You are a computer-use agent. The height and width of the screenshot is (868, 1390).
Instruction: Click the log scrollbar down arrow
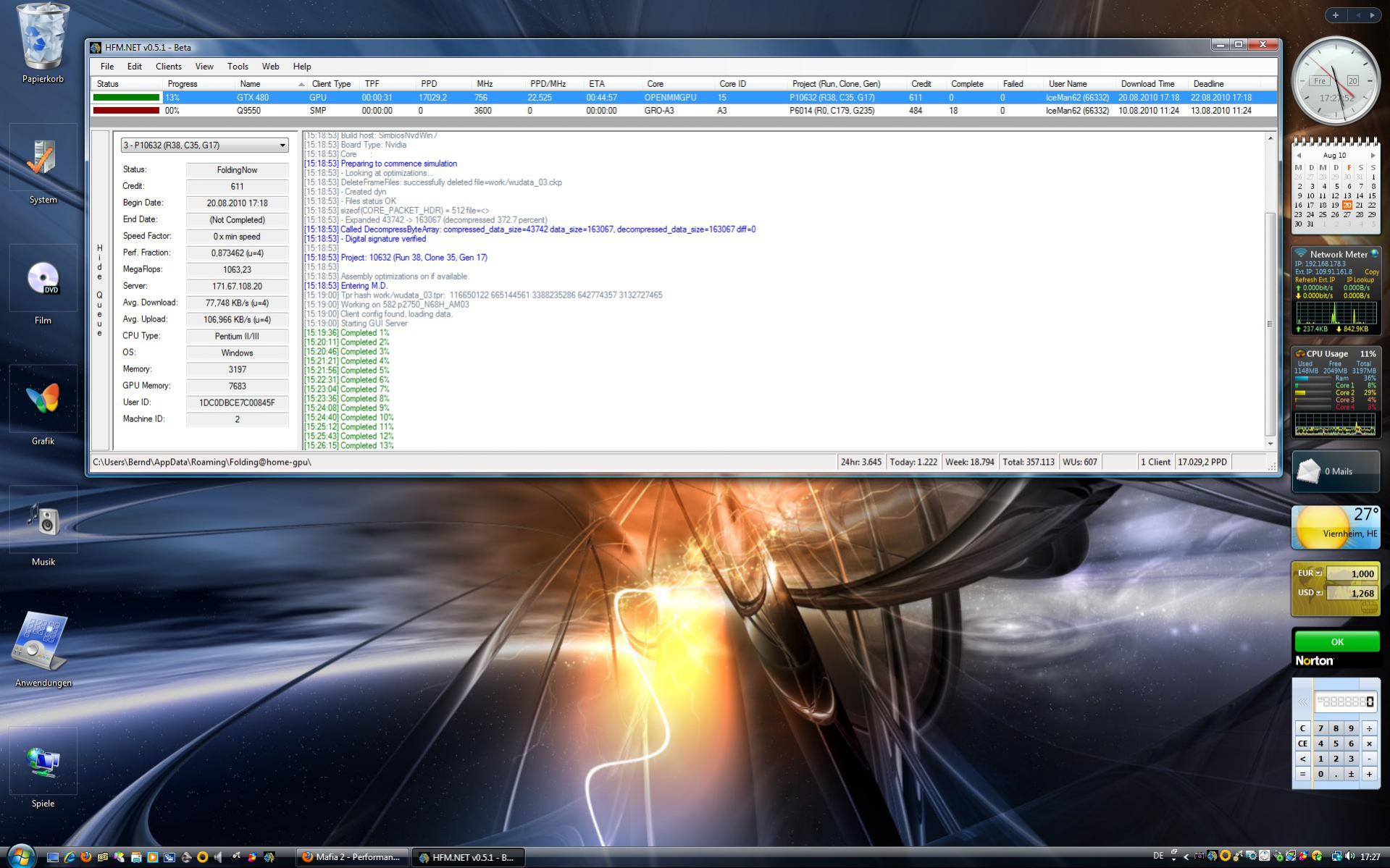pyautogui.click(x=1270, y=444)
